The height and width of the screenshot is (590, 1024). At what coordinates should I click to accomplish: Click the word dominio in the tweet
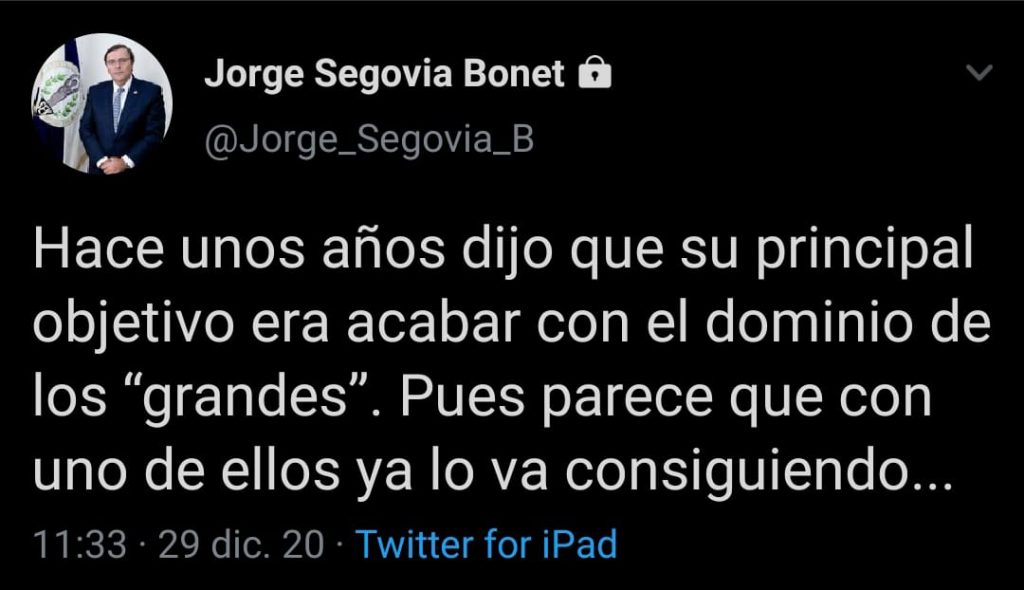tap(808, 323)
